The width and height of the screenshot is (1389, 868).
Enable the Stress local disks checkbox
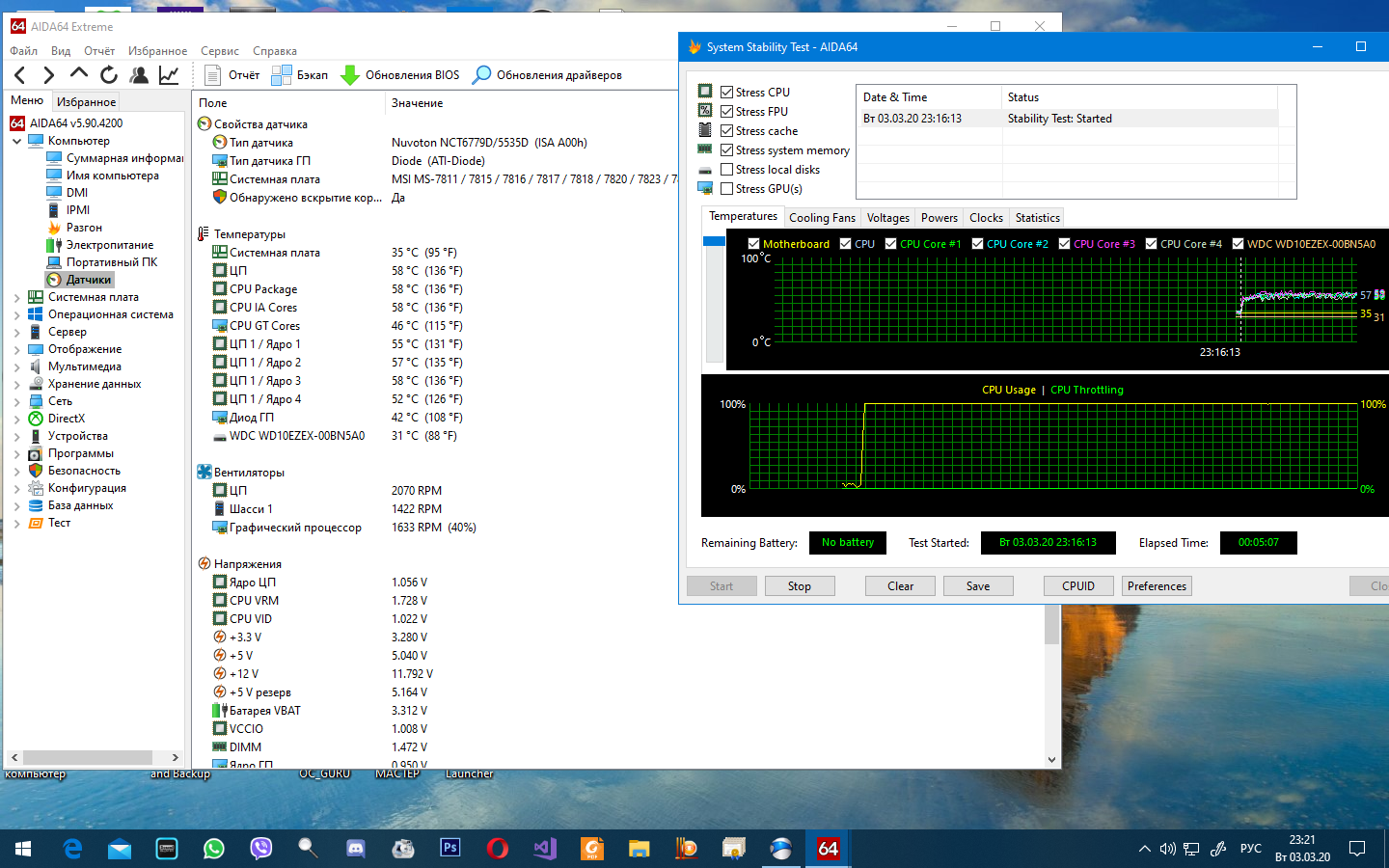click(727, 170)
